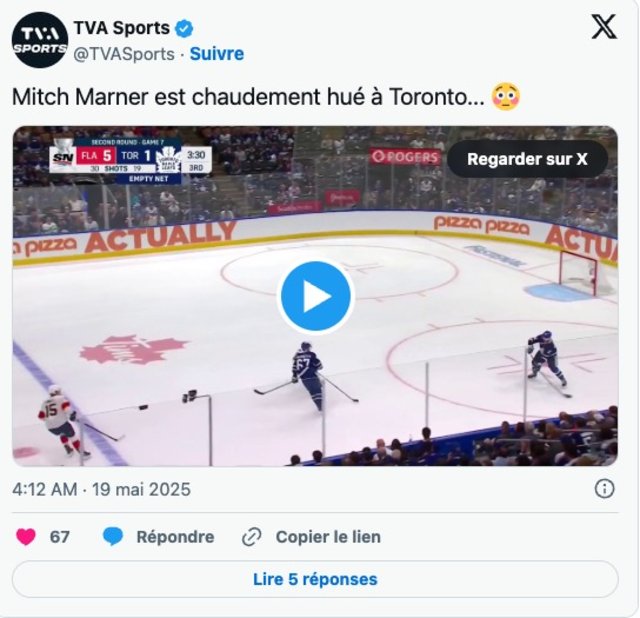Play the embedded hockey video
This screenshot has height=618, width=640.
316,296
